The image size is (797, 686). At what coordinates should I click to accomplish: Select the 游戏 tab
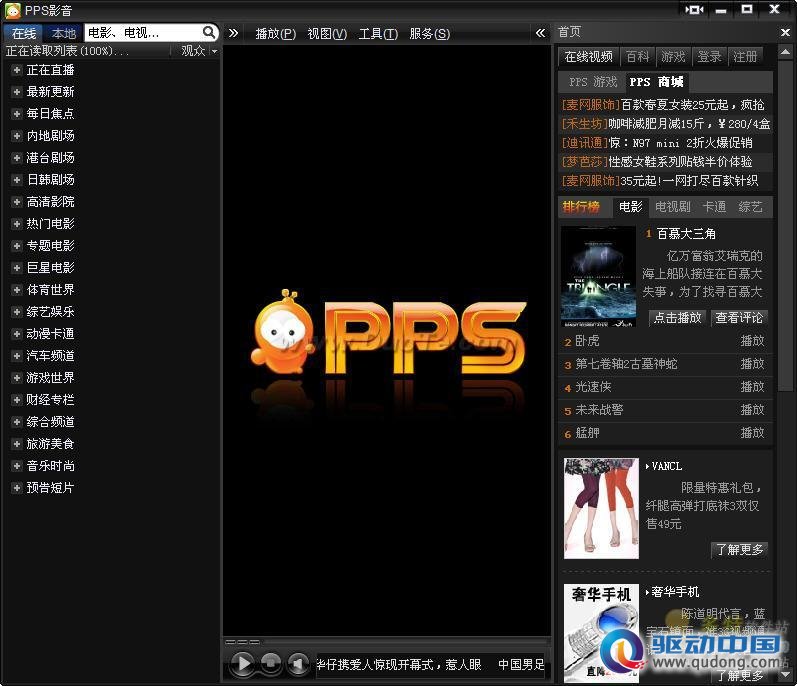(673, 56)
